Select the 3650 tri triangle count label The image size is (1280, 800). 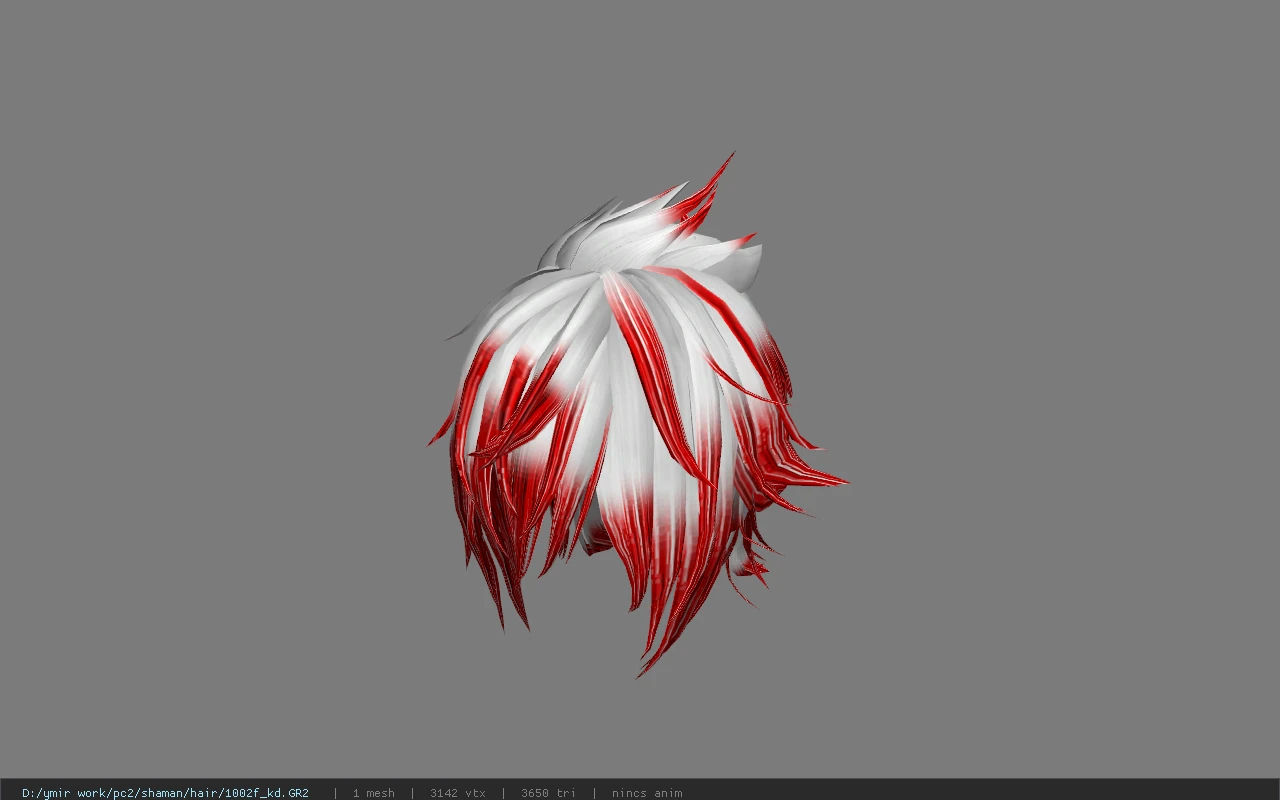[x=548, y=793]
